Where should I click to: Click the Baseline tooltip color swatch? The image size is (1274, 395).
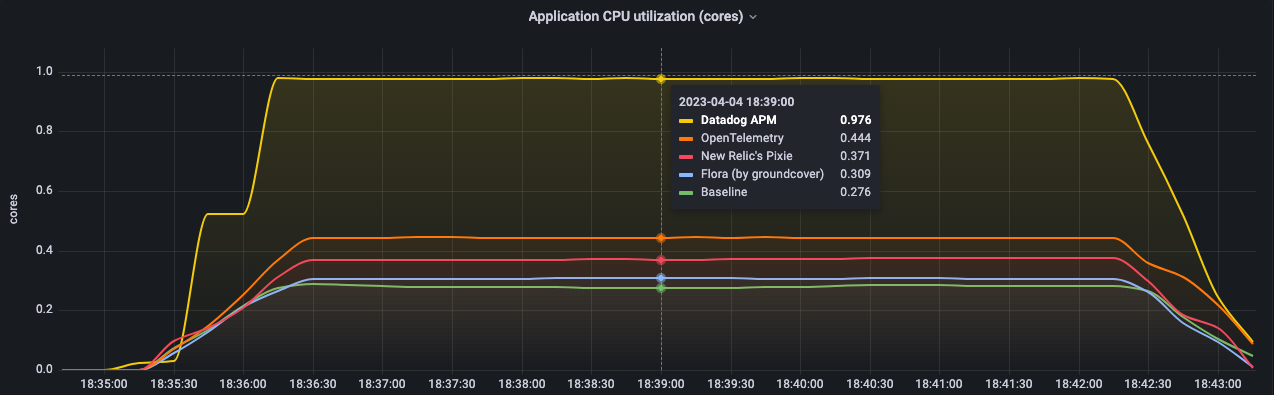tap(686, 192)
